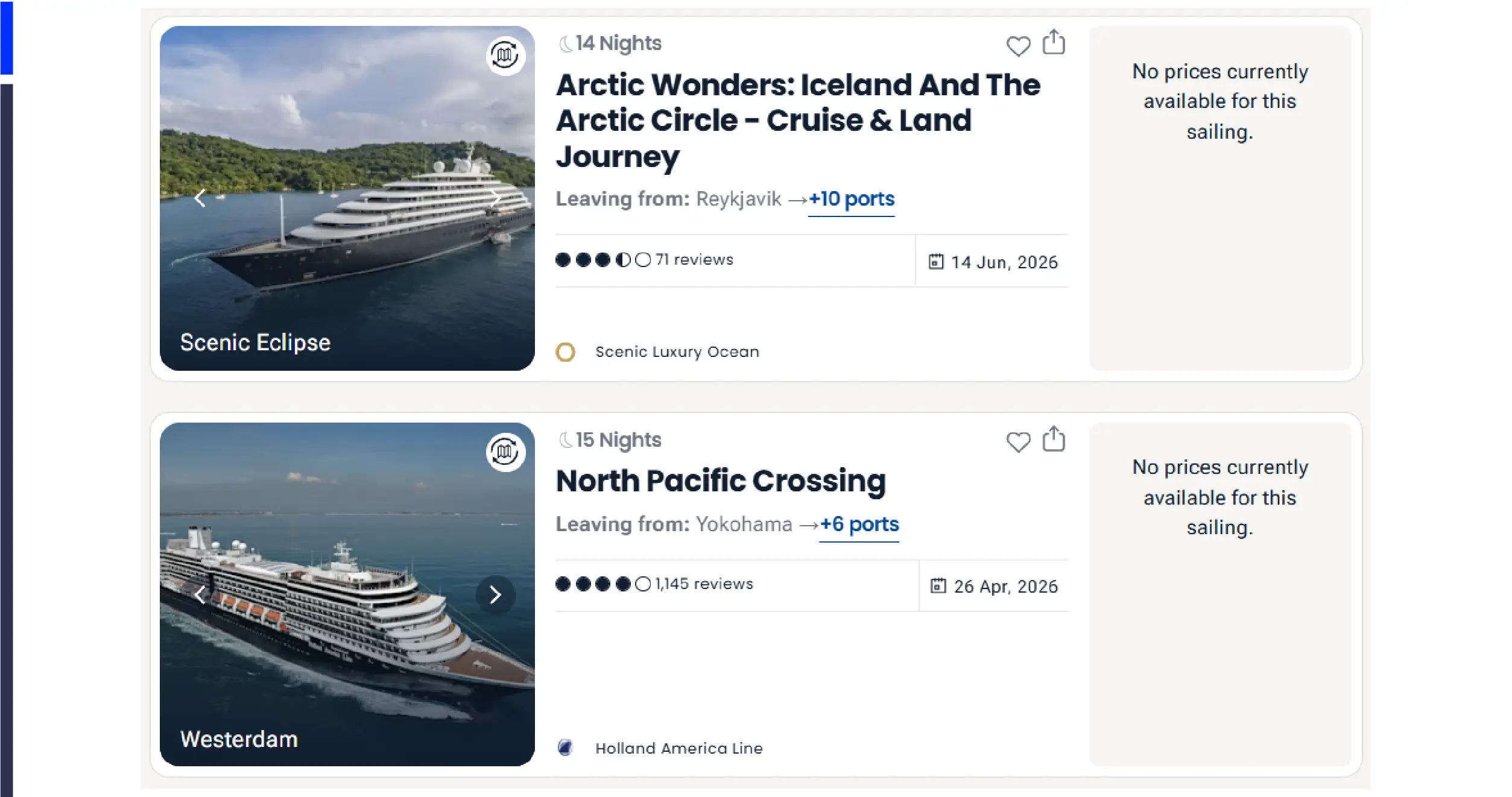Select the 71 reviews rating dots

click(x=603, y=259)
